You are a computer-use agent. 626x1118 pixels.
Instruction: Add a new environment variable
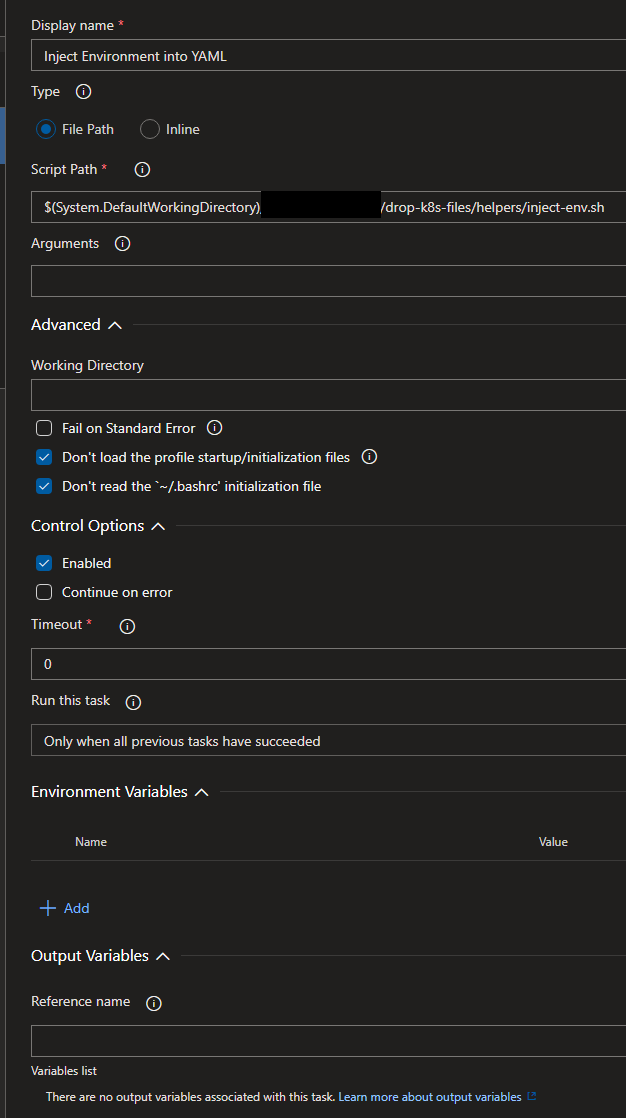coord(64,908)
